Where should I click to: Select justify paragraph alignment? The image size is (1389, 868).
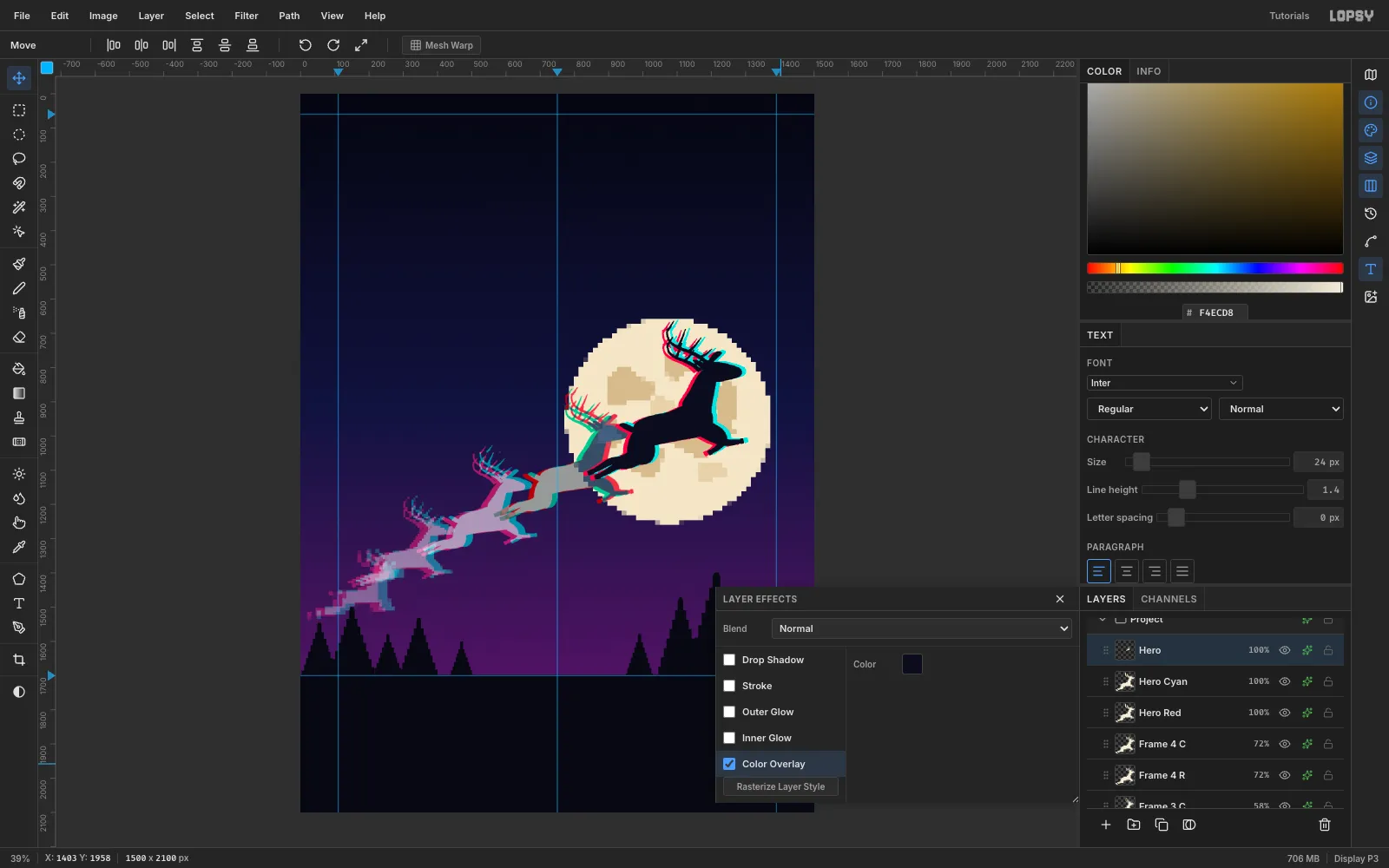tap(1182, 571)
